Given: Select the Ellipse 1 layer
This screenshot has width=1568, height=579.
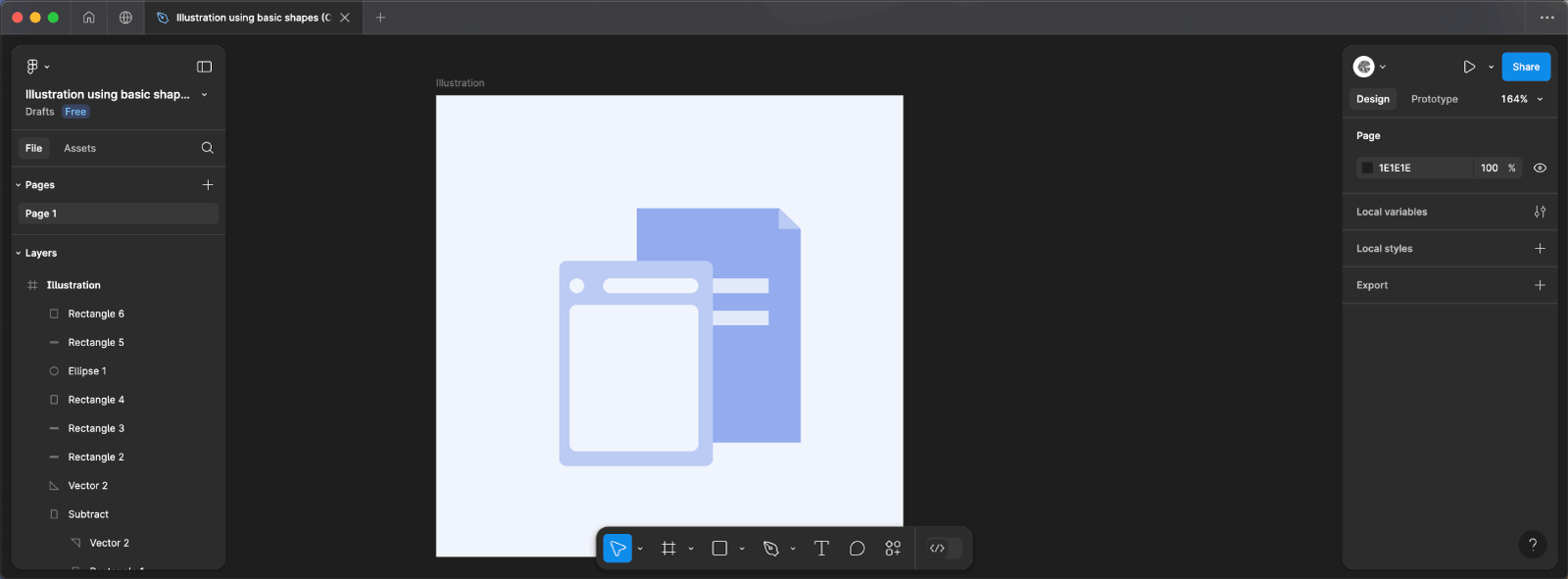Looking at the screenshot, I should (x=87, y=371).
